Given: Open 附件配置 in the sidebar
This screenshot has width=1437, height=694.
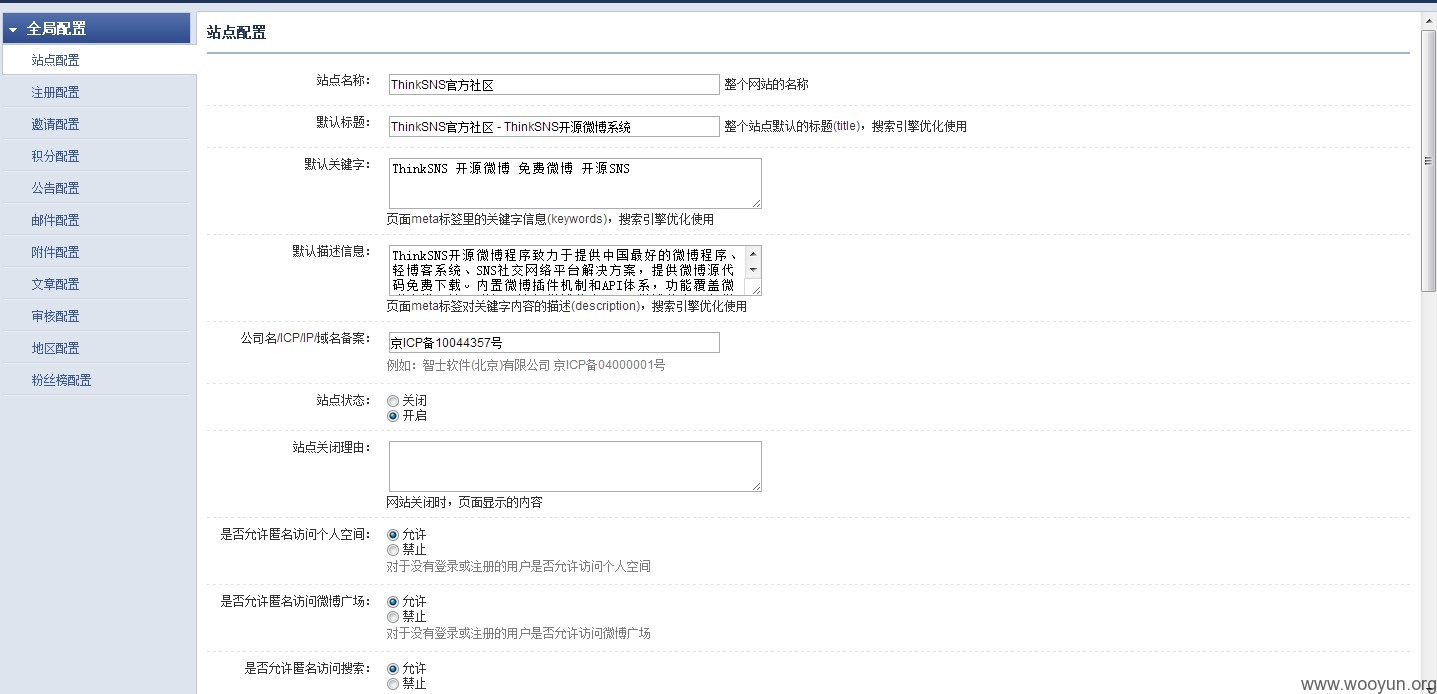Looking at the screenshot, I should 55,252.
